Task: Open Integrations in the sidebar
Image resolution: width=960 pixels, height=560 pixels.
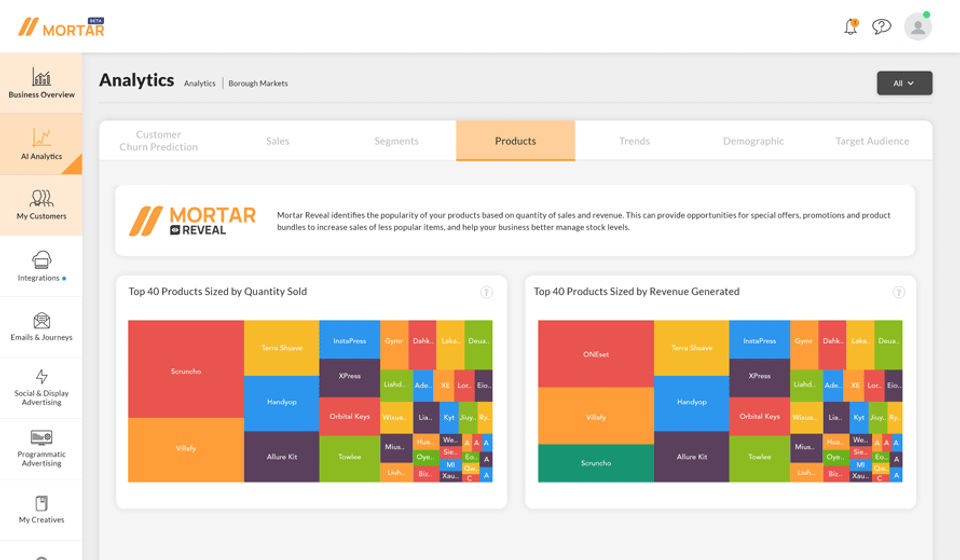Action: [x=41, y=266]
